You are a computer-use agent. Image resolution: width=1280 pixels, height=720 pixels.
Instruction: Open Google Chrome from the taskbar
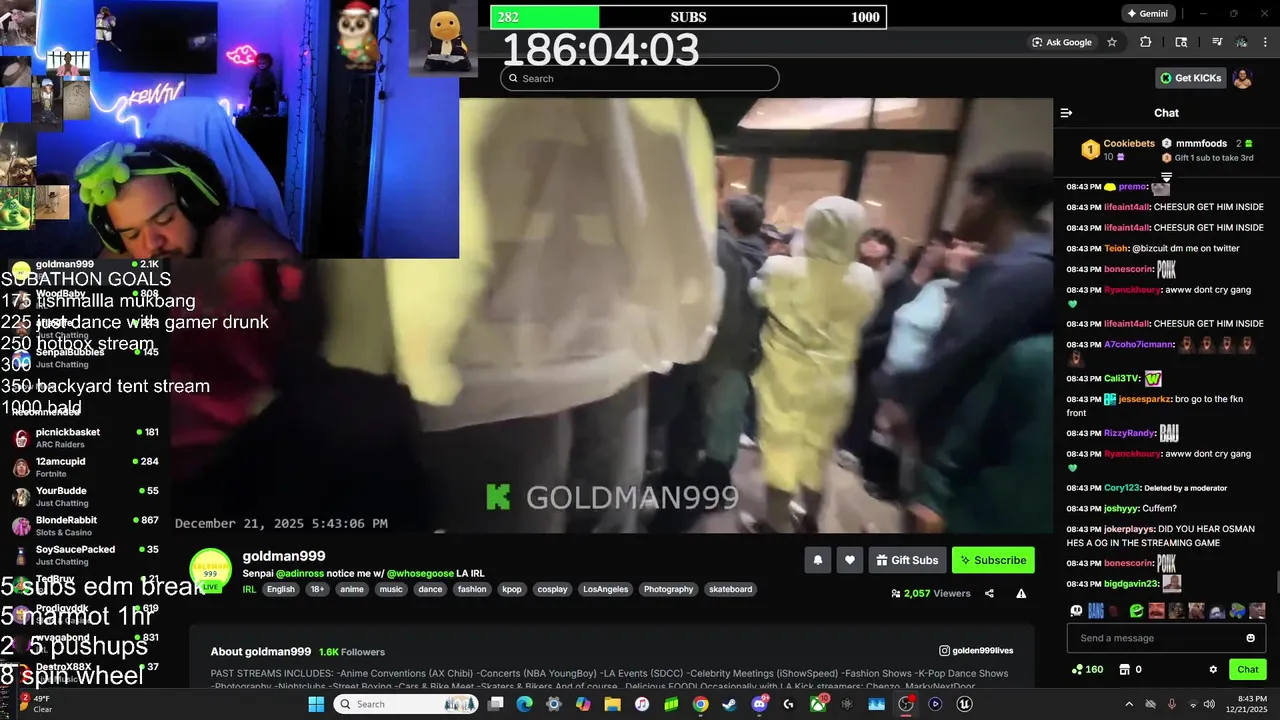pyautogui.click(x=700, y=704)
